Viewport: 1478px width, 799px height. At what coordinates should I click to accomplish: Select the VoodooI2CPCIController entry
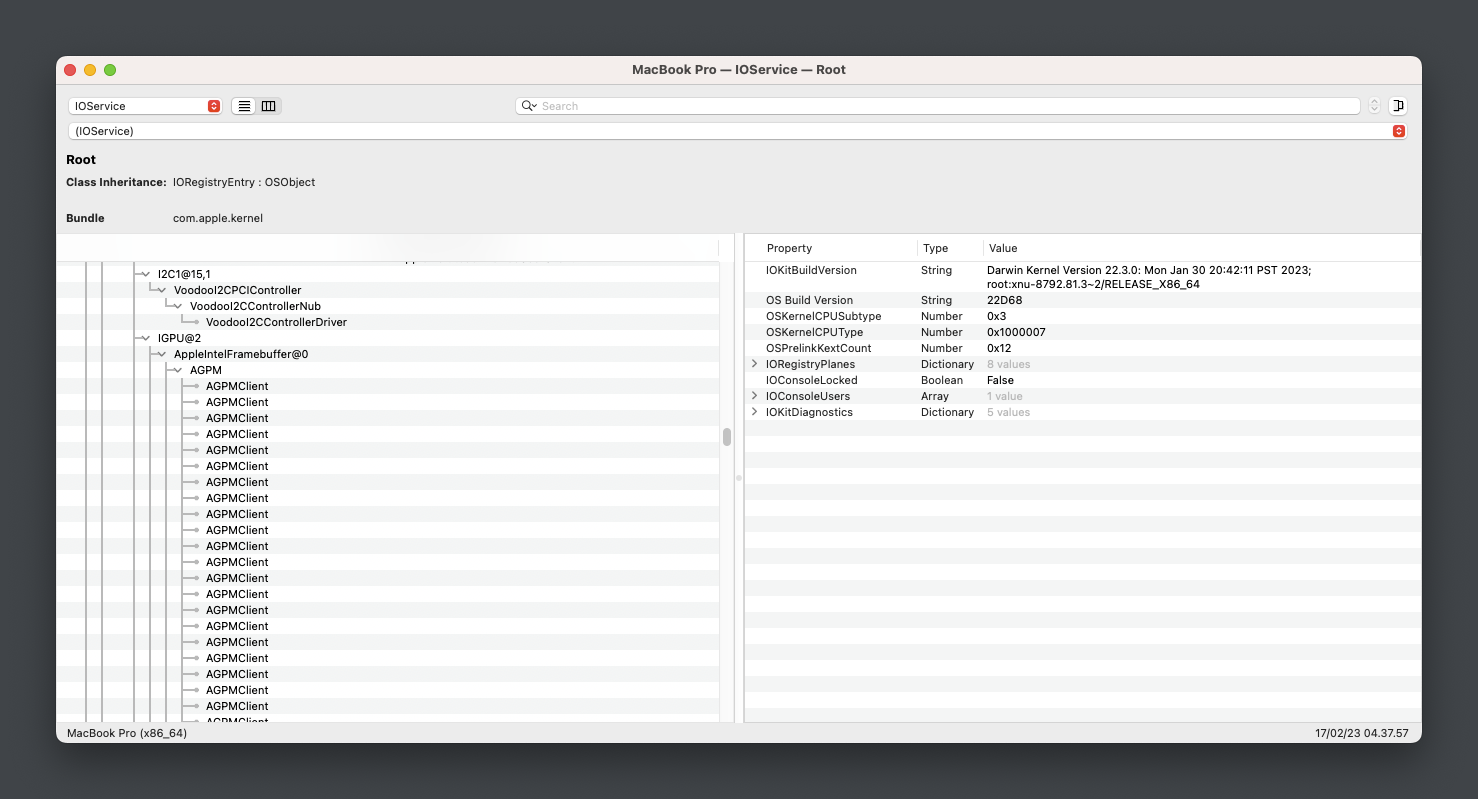(237, 290)
